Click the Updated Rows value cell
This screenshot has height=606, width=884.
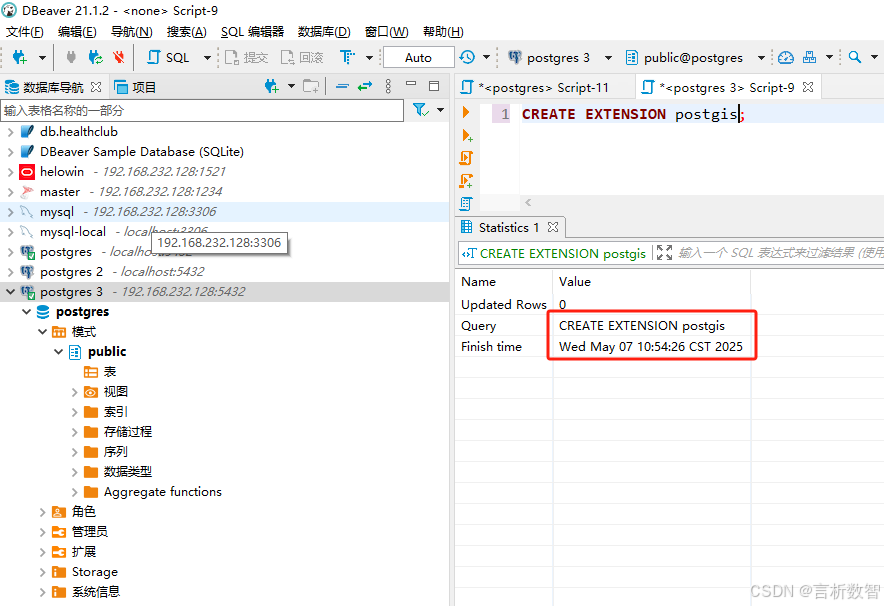tap(651, 304)
